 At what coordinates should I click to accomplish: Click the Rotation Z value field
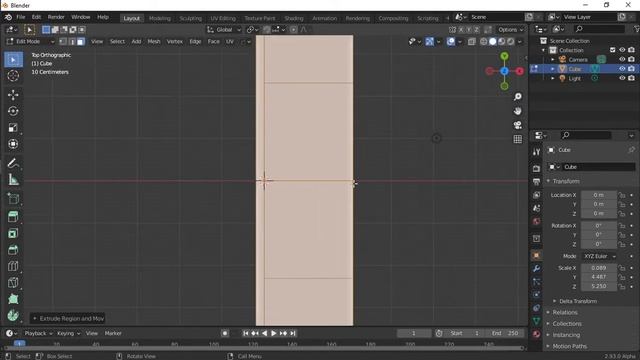point(599,244)
